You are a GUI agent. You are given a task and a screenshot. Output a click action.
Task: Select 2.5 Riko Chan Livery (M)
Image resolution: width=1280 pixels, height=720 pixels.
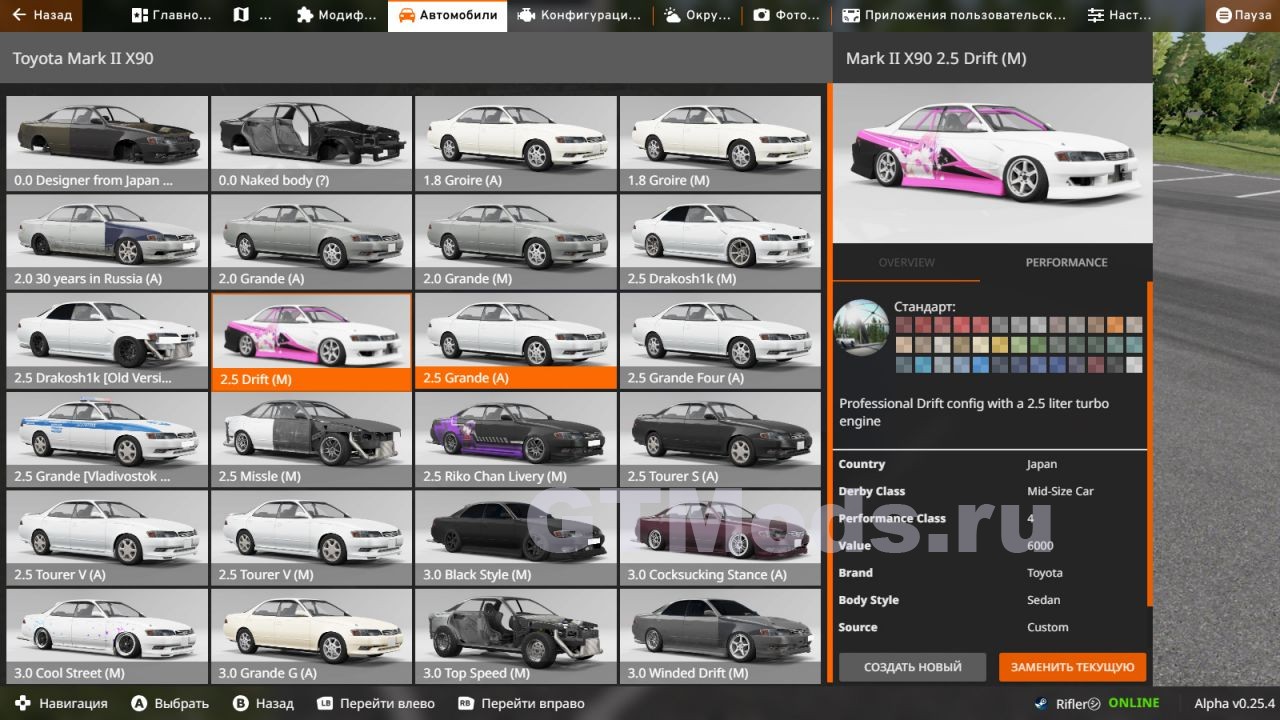tap(515, 439)
